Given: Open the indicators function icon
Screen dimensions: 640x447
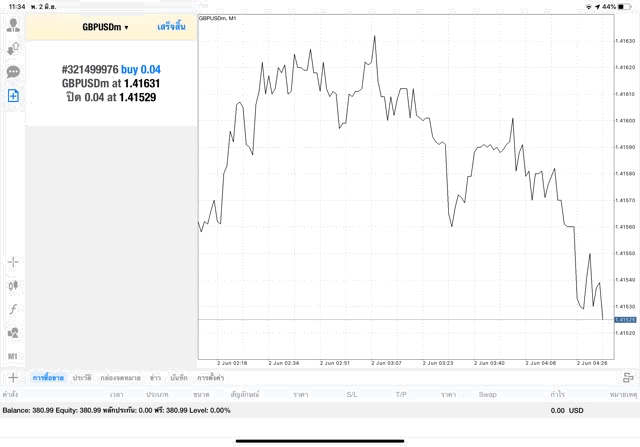Looking at the screenshot, I should (13, 309).
